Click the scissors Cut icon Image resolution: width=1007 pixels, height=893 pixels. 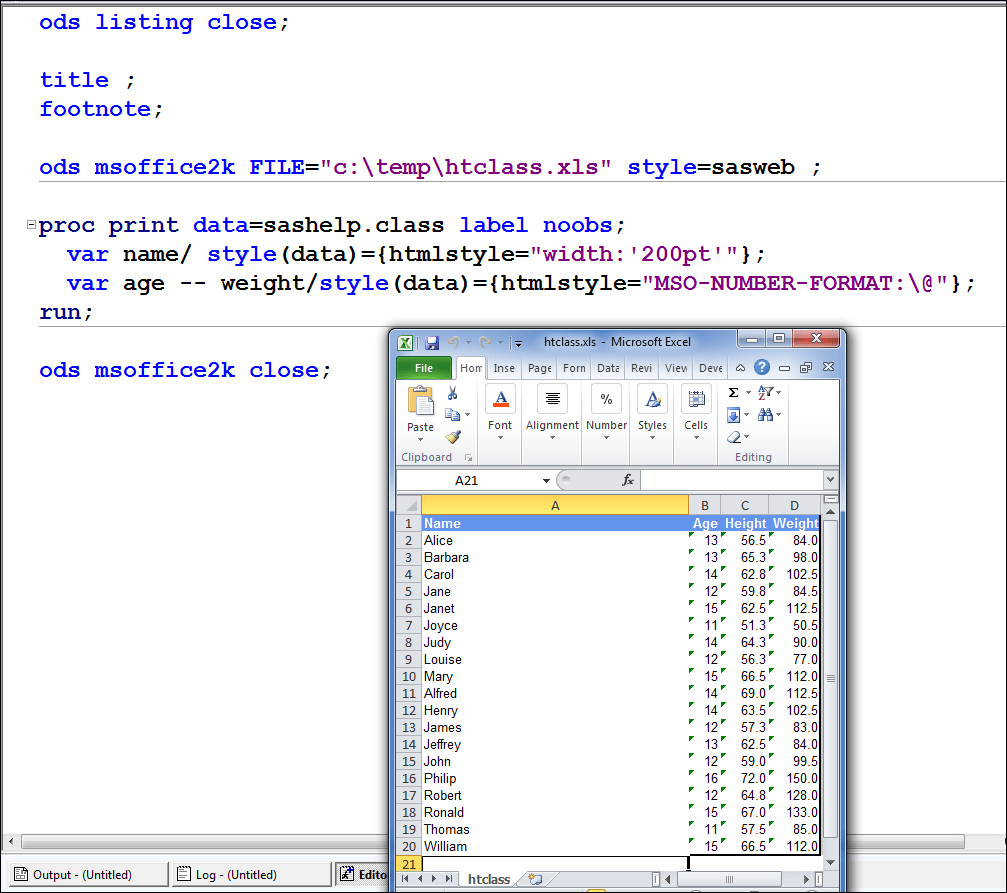(452, 394)
